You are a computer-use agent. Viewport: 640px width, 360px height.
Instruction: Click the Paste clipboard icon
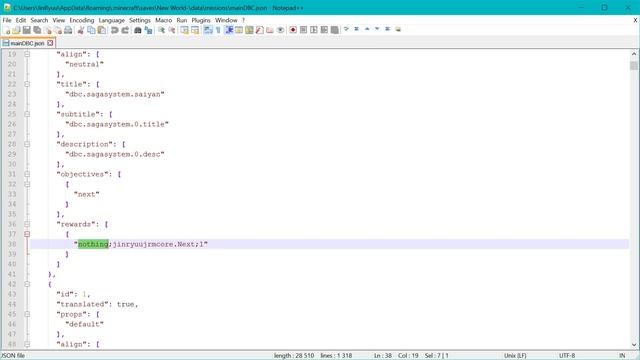[x=102, y=30]
